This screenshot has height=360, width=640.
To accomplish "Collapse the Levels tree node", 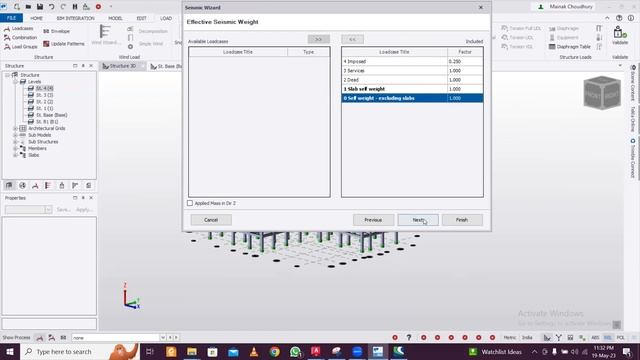I will tap(15, 82).
